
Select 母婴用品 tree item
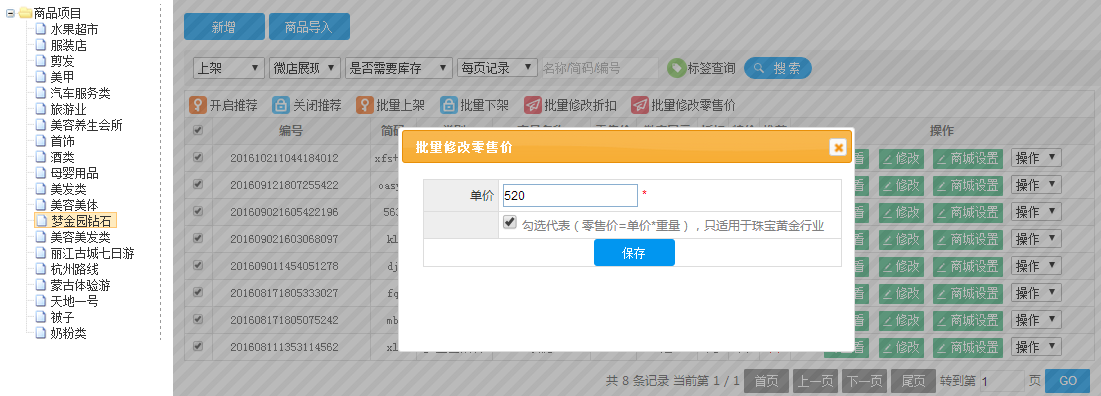coord(74,173)
